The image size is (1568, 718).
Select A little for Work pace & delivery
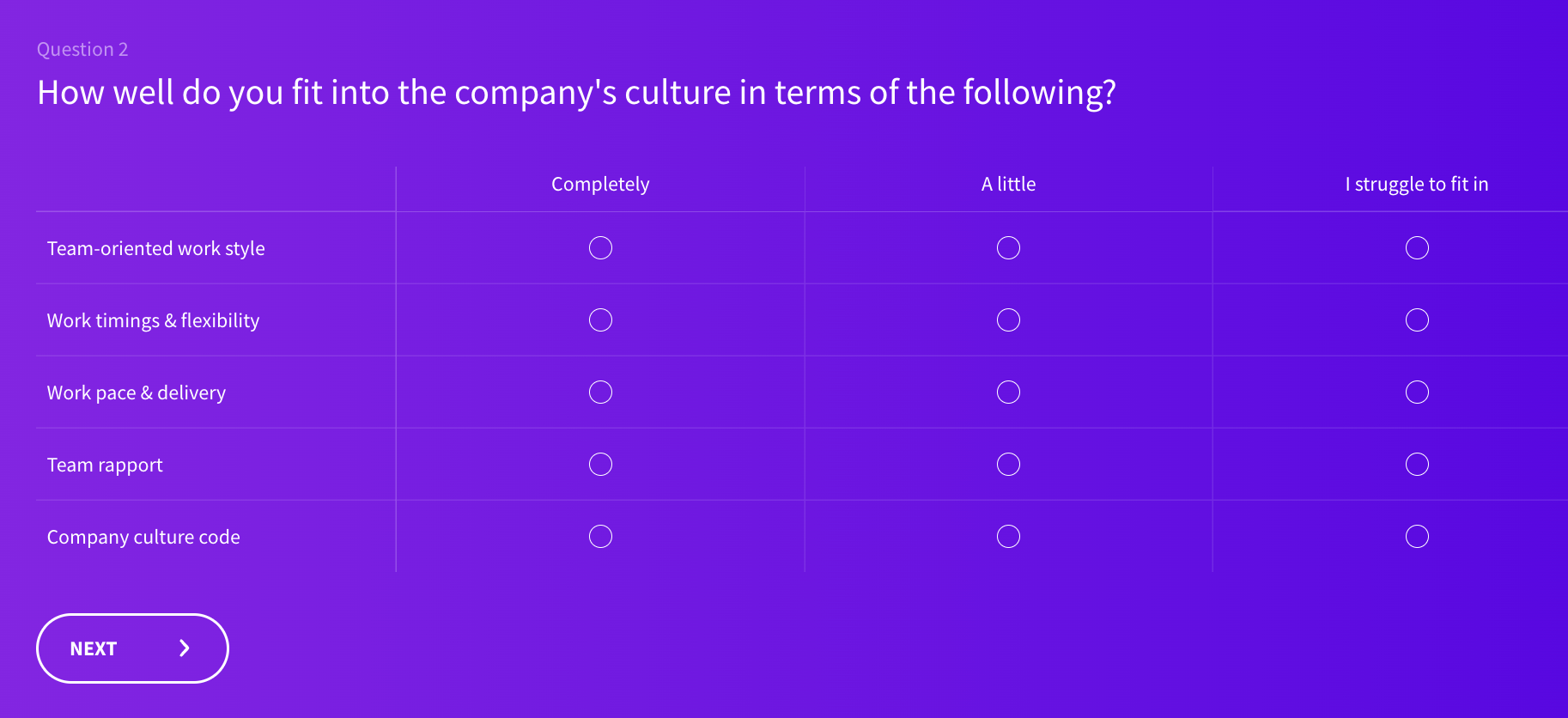point(1008,392)
